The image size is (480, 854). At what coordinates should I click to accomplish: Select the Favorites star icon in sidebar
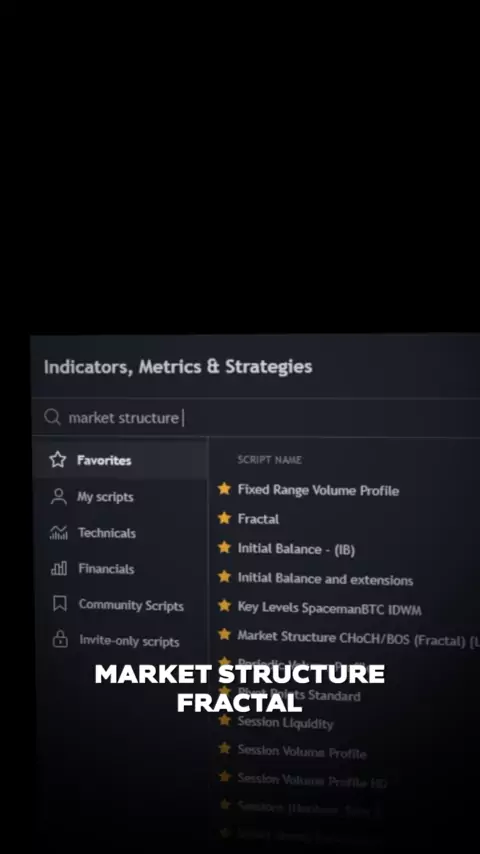58,460
